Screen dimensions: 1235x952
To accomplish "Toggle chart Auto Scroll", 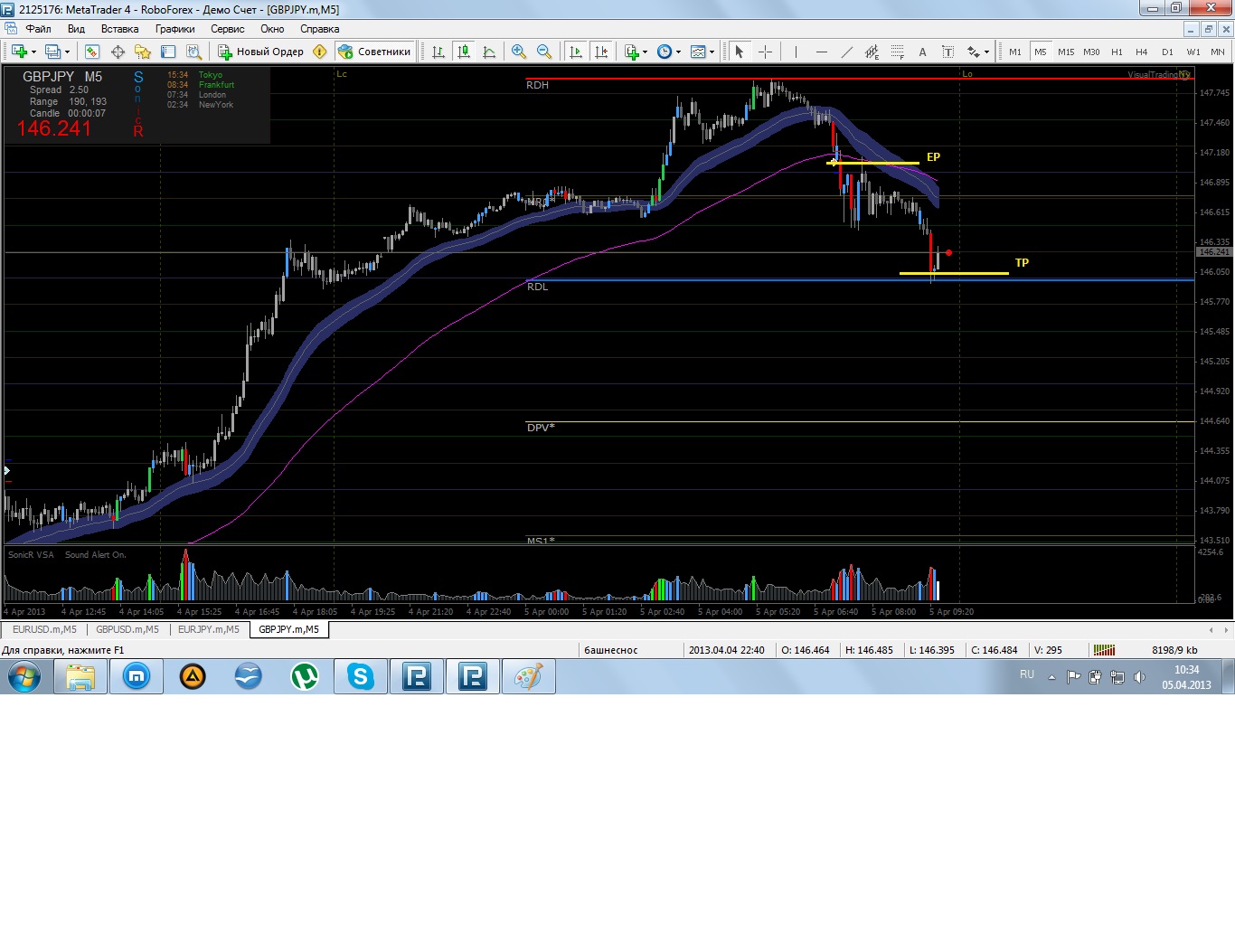I will pyautogui.click(x=576, y=52).
